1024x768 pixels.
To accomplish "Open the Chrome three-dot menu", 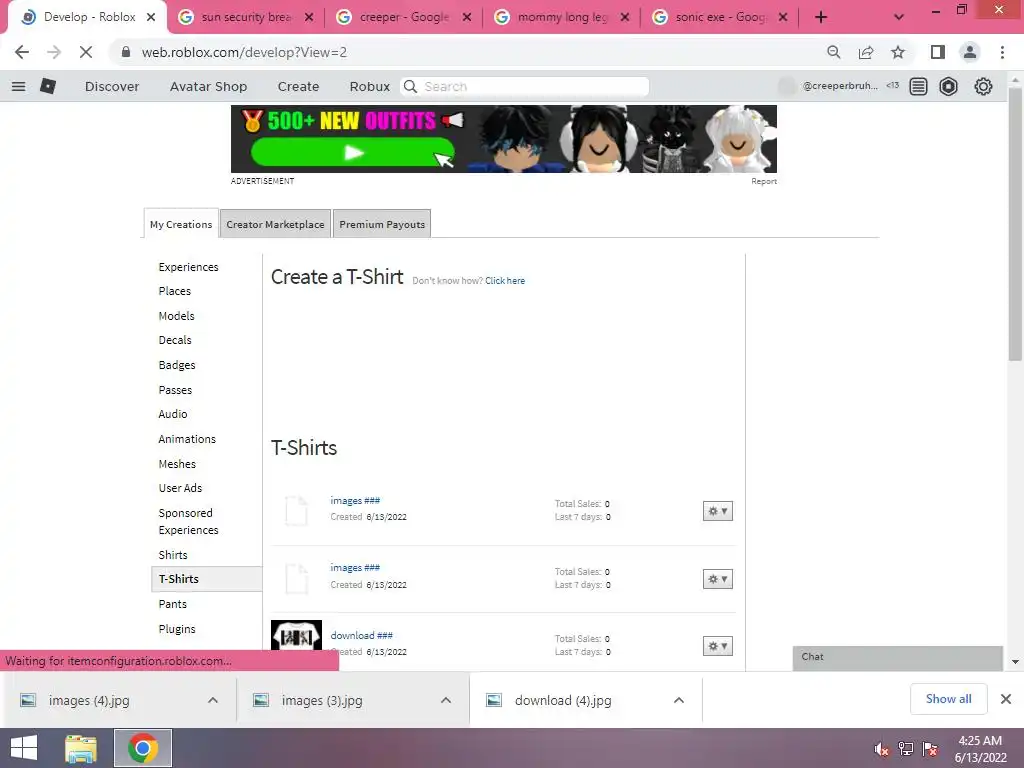I will (1002, 52).
